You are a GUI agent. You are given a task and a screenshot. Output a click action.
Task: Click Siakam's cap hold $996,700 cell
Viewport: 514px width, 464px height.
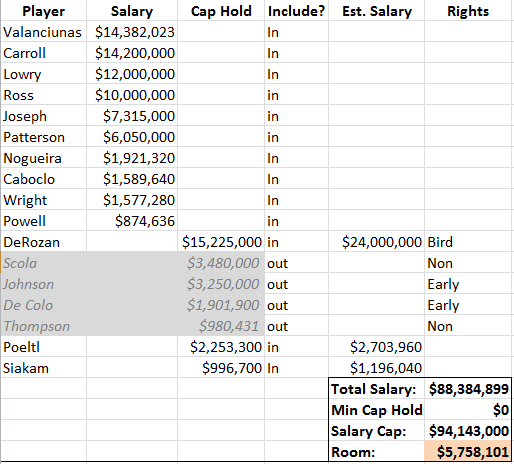[x=221, y=368]
